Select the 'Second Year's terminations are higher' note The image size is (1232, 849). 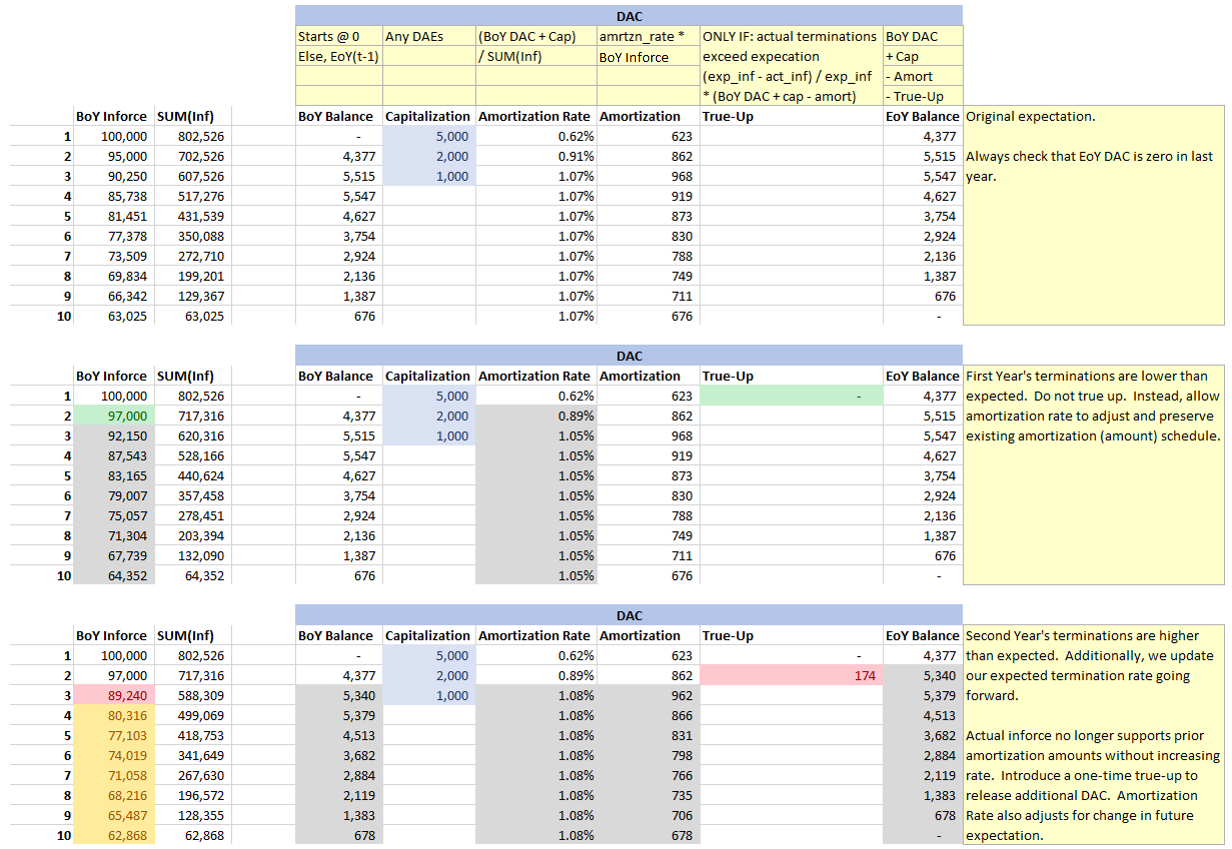coord(1092,636)
